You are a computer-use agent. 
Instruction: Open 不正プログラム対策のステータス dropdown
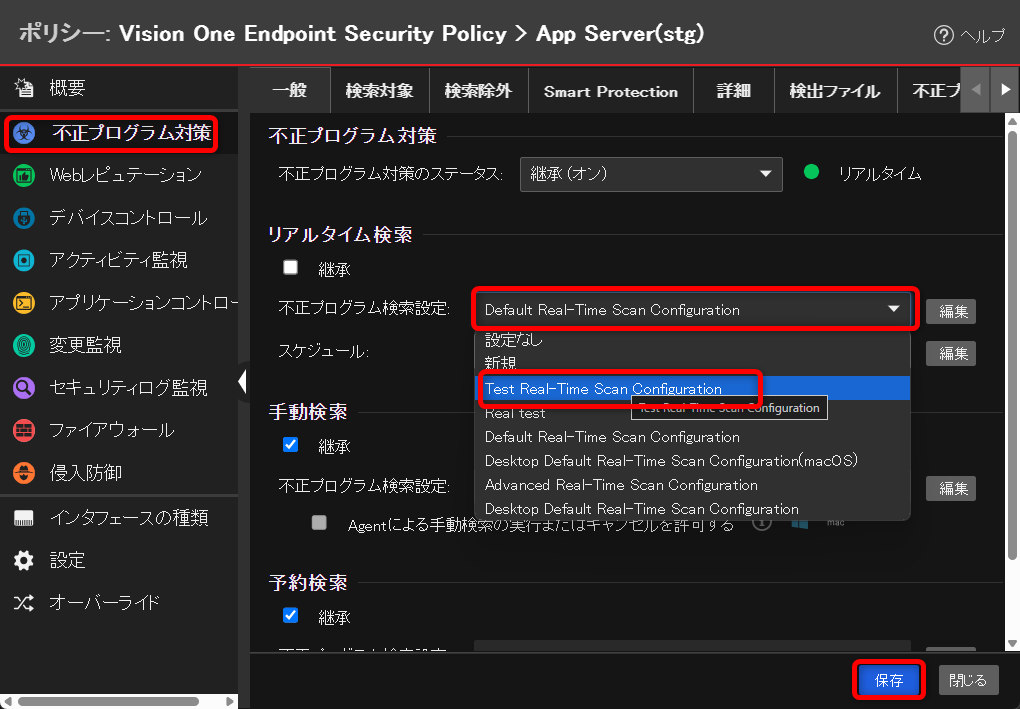click(x=651, y=174)
